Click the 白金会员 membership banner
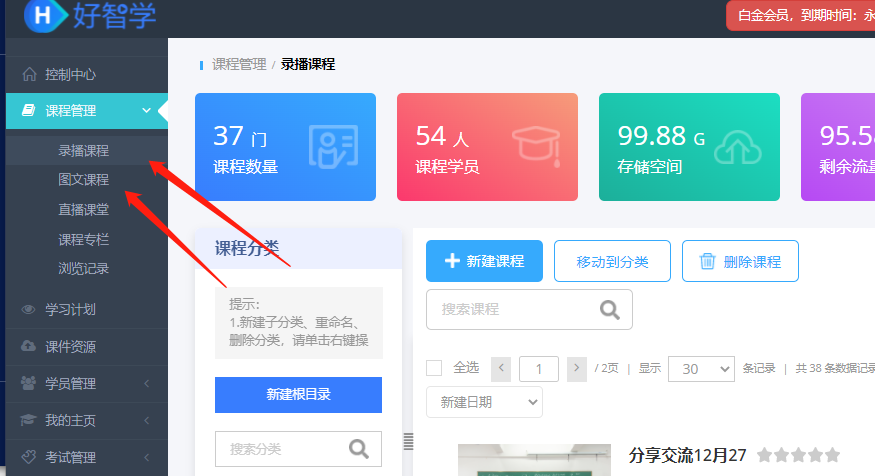 point(801,15)
